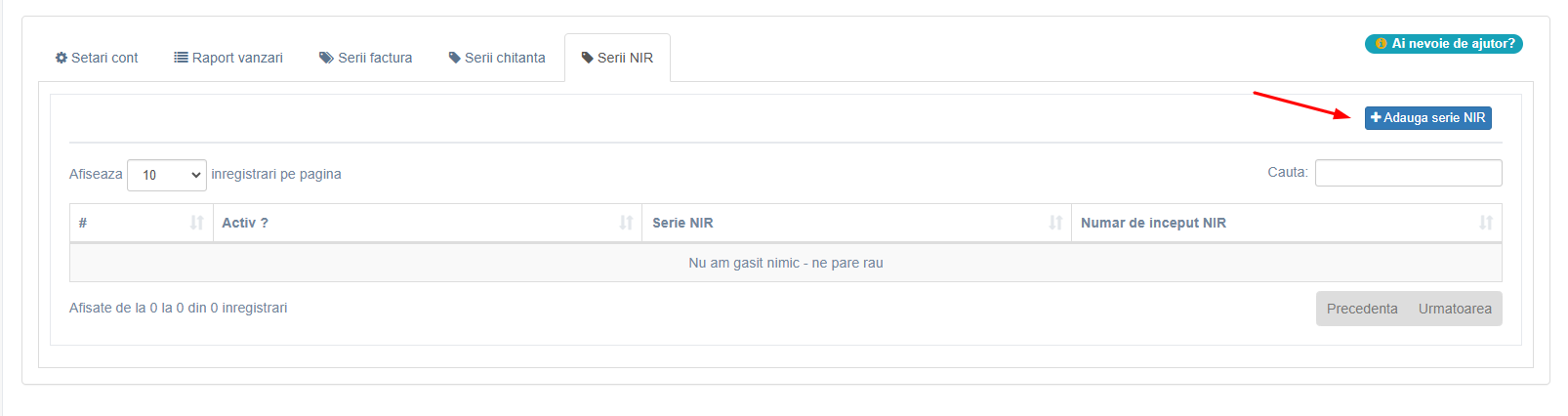Click the Precedenta pagination button
This screenshot has height=416, width=1568.
tap(1362, 309)
